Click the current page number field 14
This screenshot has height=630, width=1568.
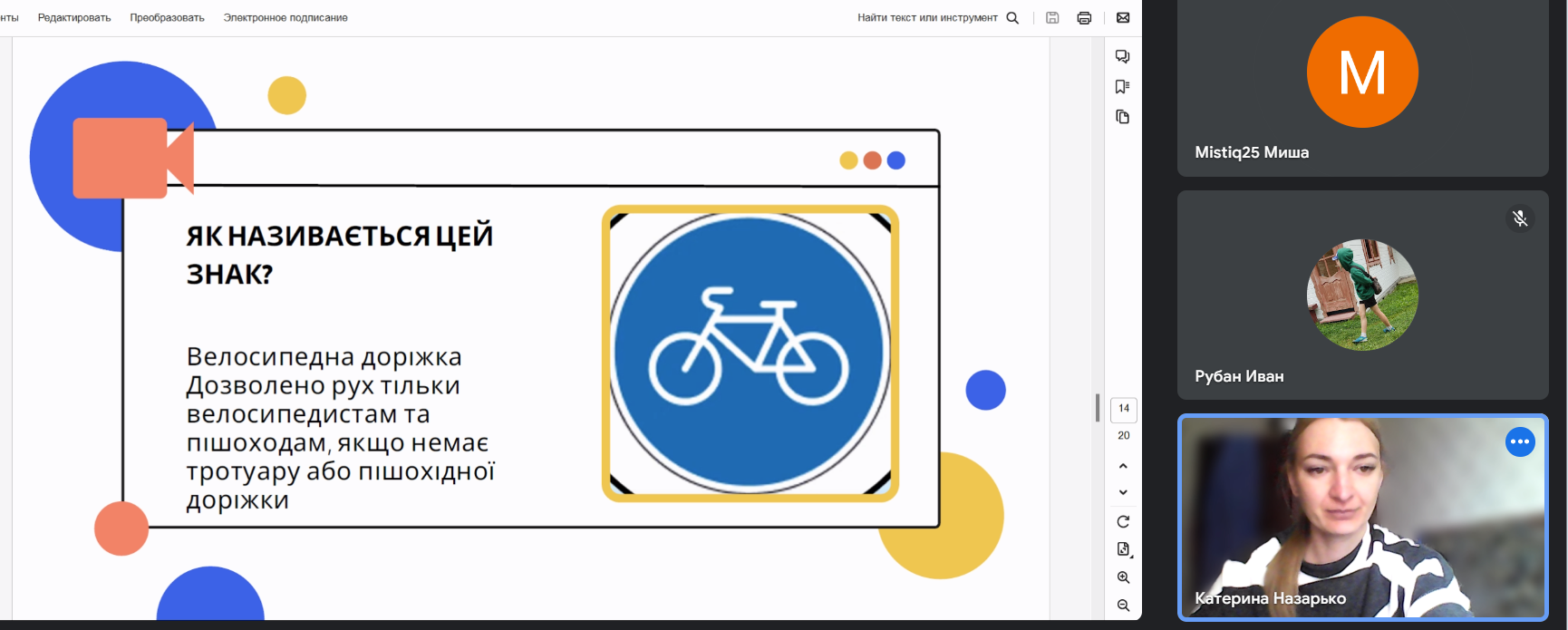1123,409
